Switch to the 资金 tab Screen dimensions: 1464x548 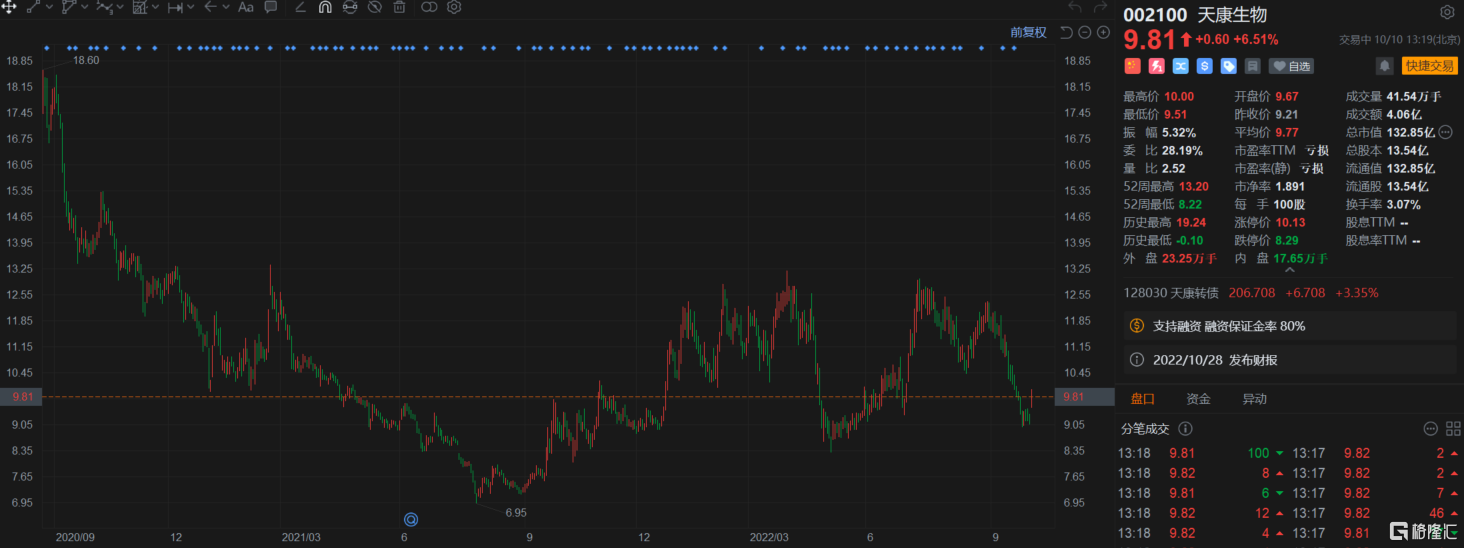click(1198, 399)
